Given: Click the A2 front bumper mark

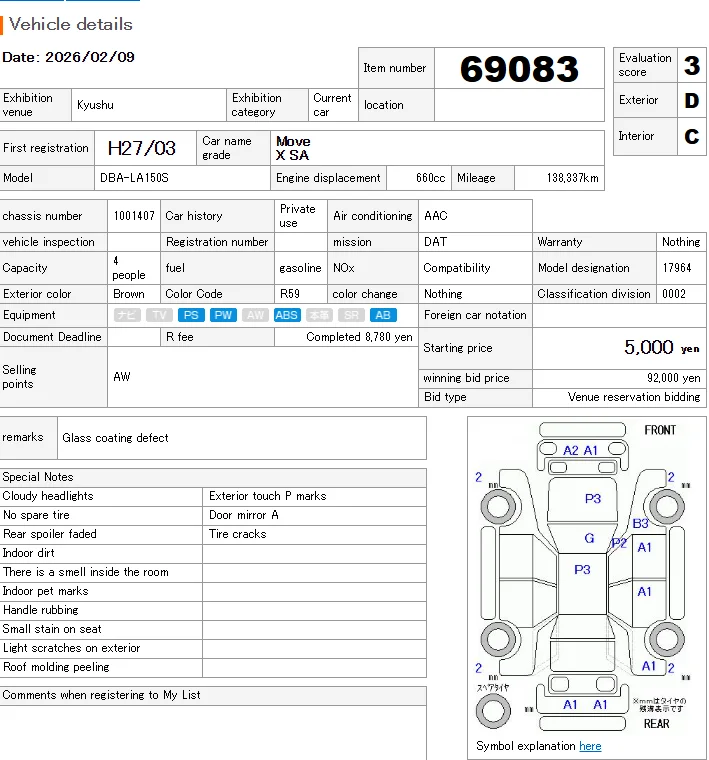Looking at the screenshot, I should coord(571,450).
